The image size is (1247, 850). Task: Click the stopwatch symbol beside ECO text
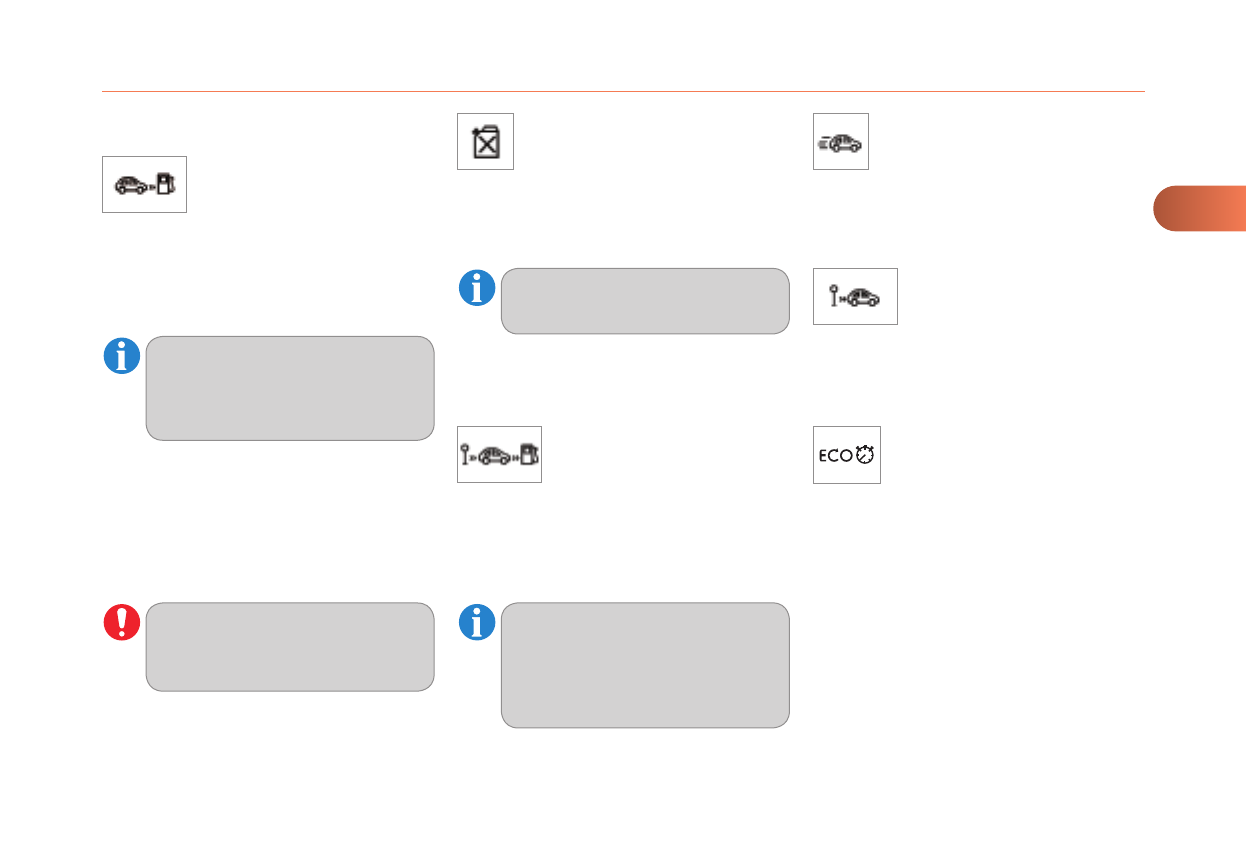pyautogui.click(x=865, y=455)
